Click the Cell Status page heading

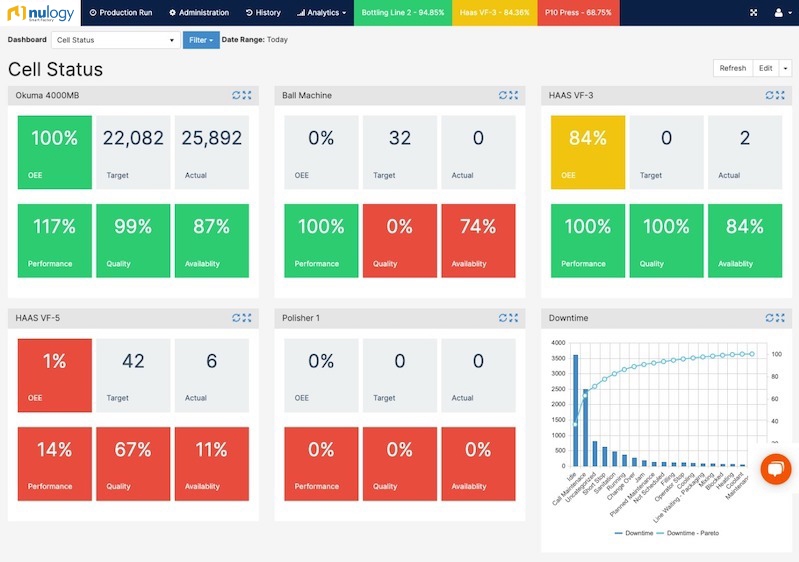[x=56, y=69]
